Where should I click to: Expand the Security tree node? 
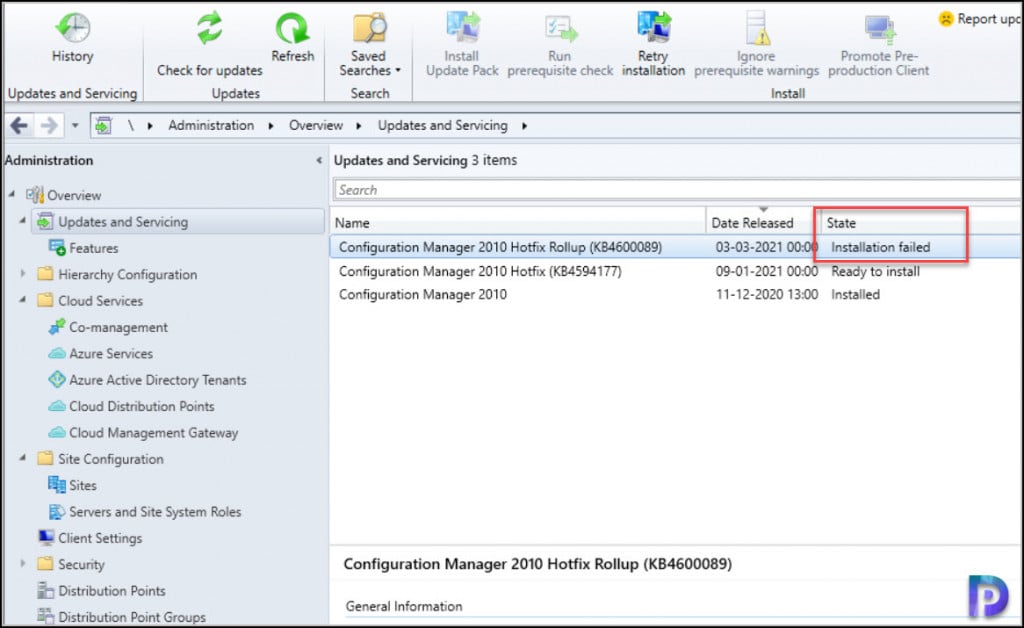click(23, 563)
